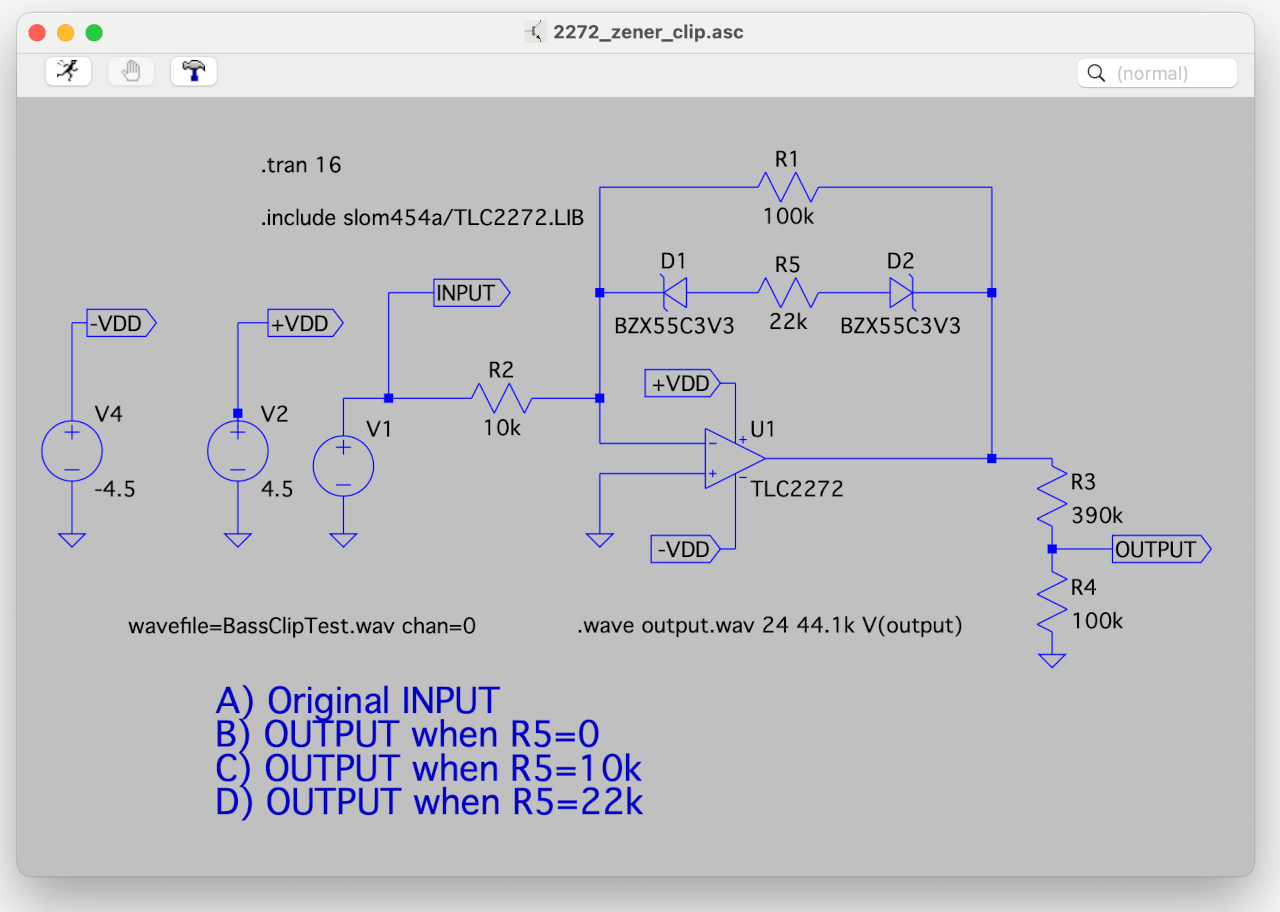Click comment D) OUTPUT when R5=22k
The height and width of the screenshot is (912, 1280).
click(x=429, y=802)
